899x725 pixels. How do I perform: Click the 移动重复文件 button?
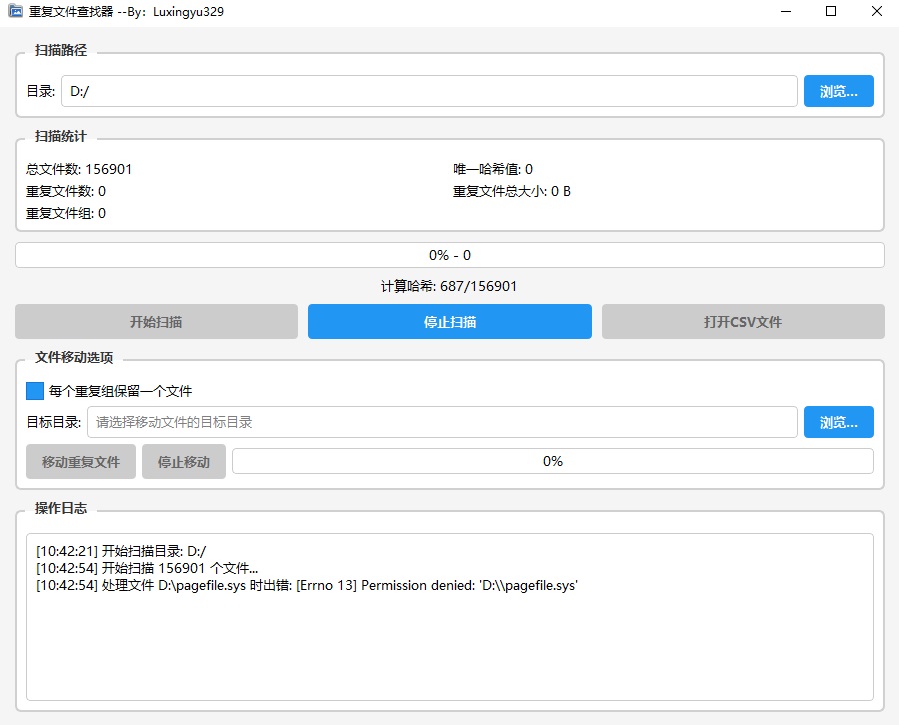tap(81, 462)
